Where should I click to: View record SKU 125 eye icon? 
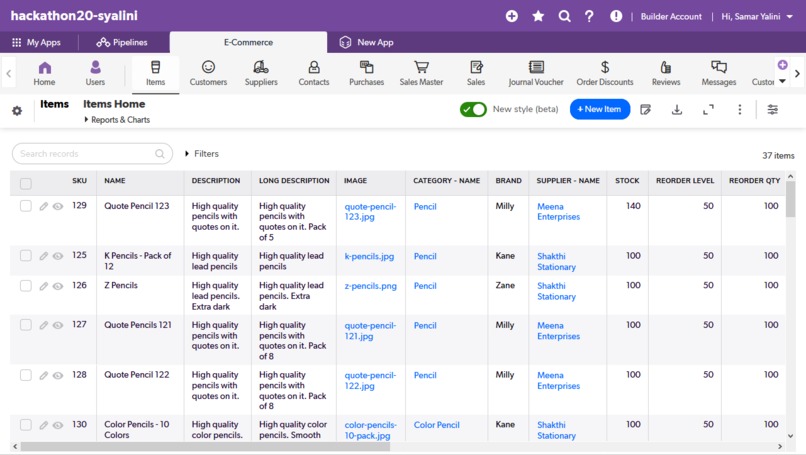tap(58, 256)
